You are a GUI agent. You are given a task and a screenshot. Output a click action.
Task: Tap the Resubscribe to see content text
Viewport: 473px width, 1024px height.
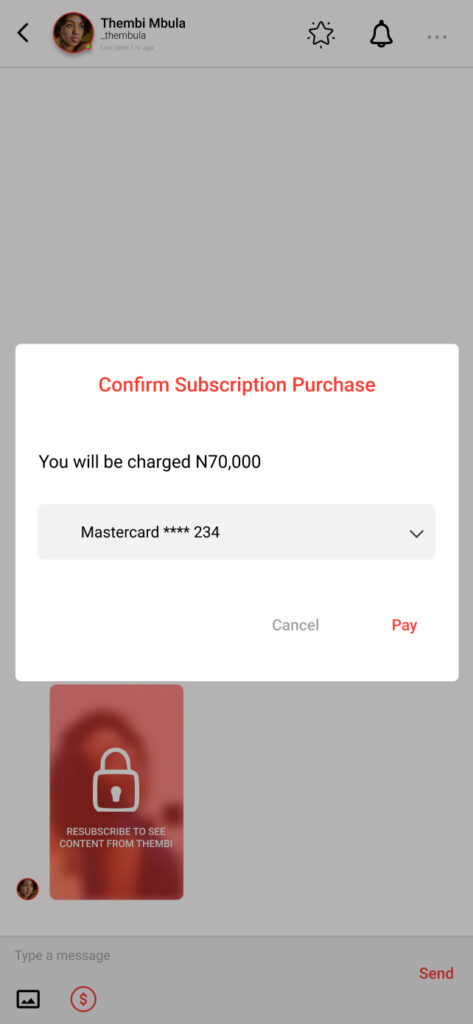pos(116,837)
